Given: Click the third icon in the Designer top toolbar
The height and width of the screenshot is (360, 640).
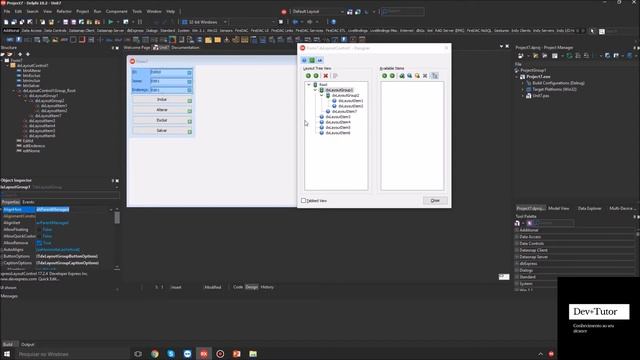Looking at the screenshot, I should coord(320,60).
